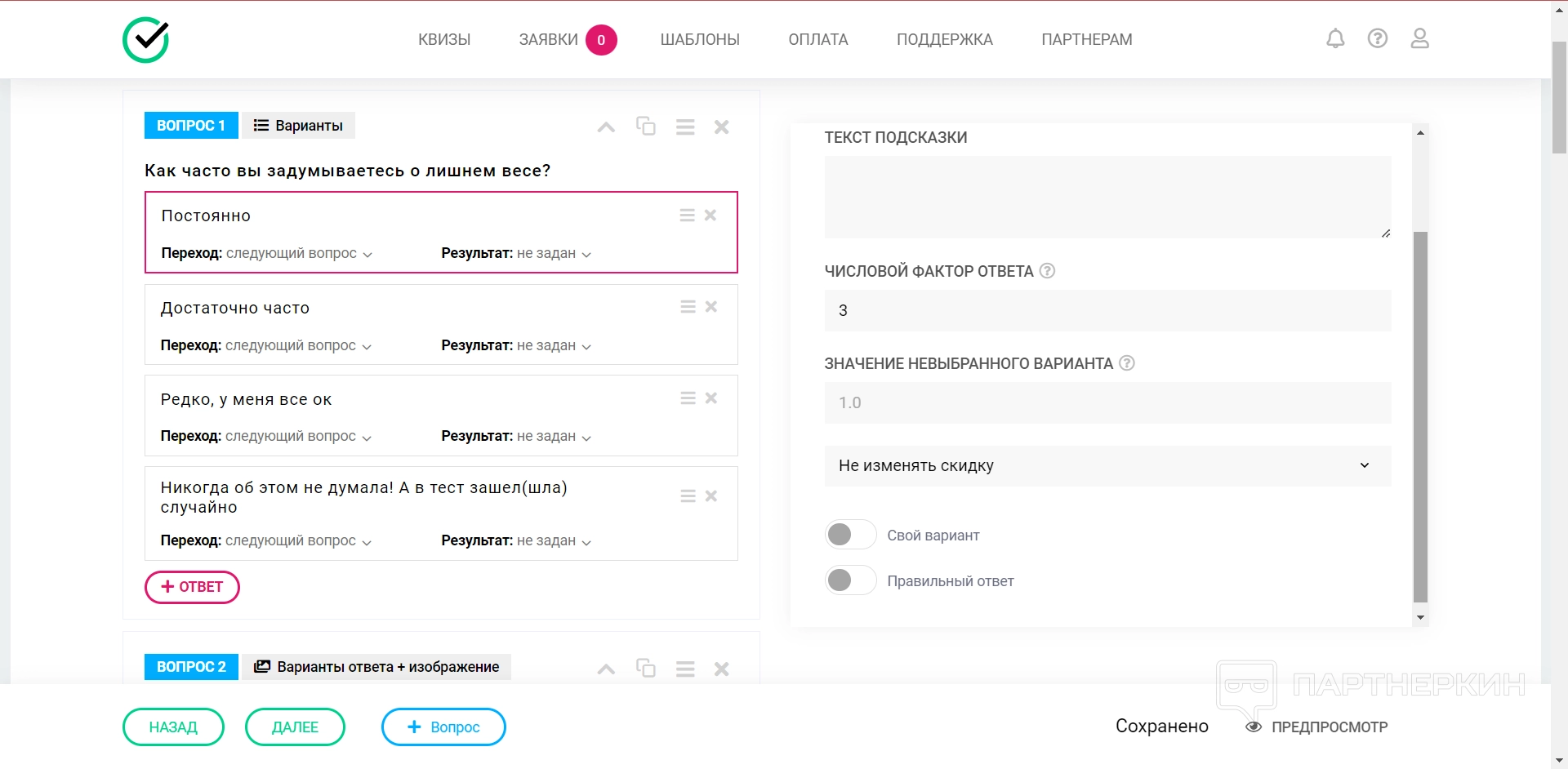Click the checkmark logo in the header

(146, 39)
